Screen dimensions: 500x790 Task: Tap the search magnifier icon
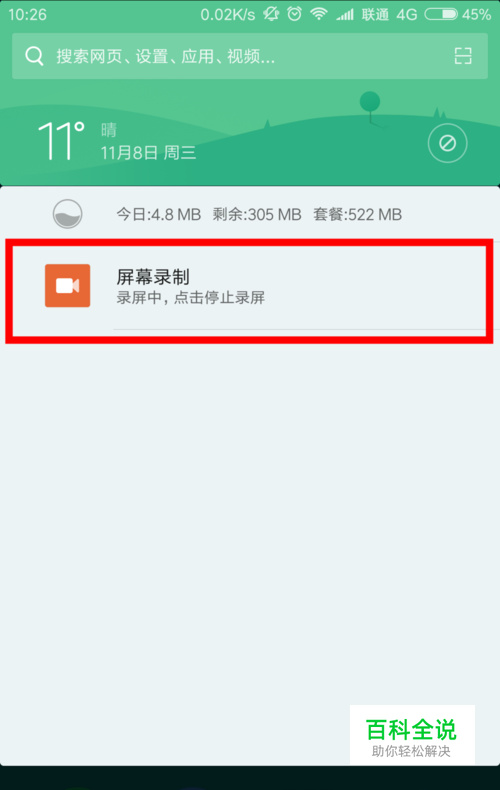34,56
